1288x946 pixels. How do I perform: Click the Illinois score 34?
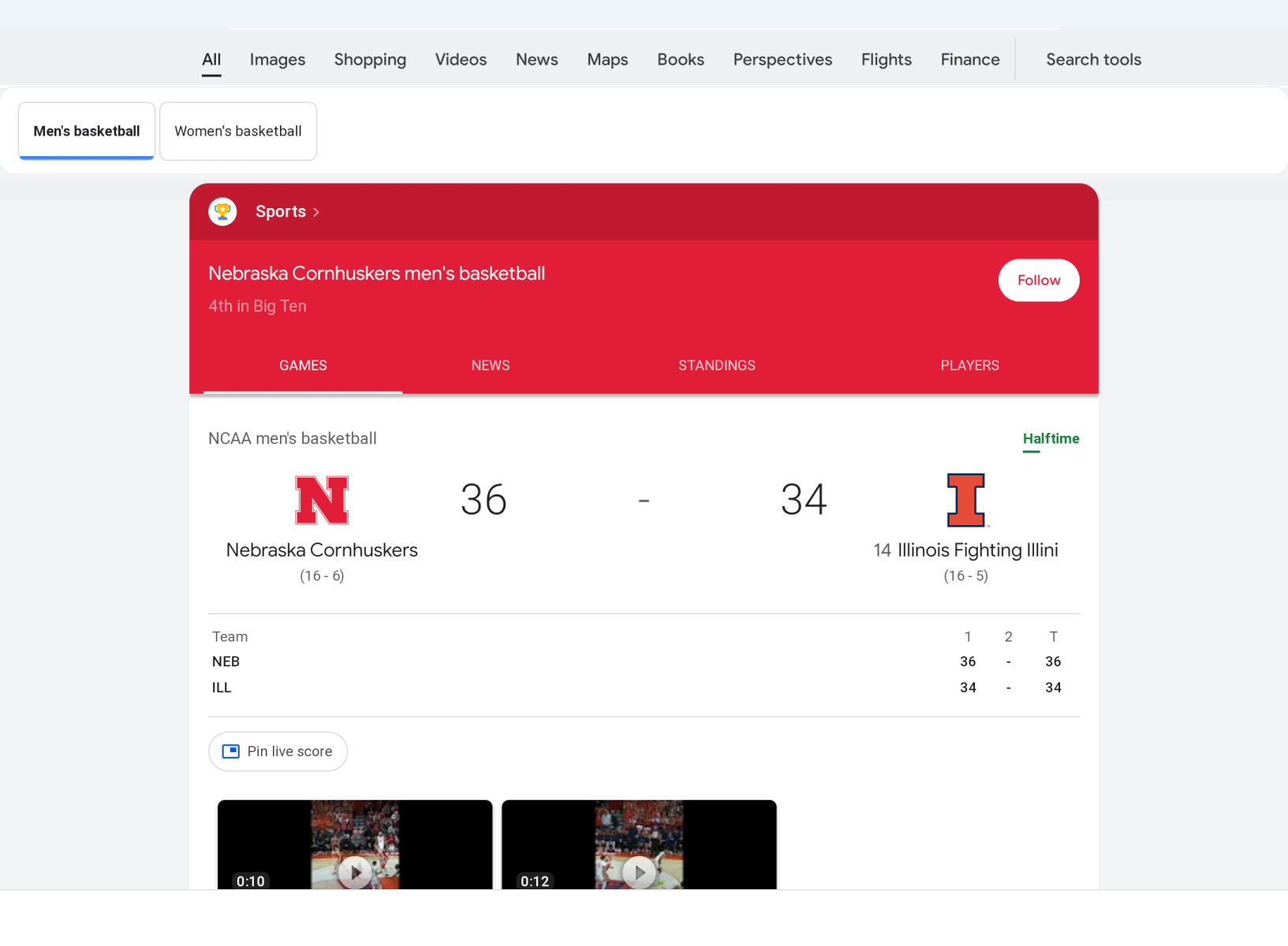click(804, 500)
